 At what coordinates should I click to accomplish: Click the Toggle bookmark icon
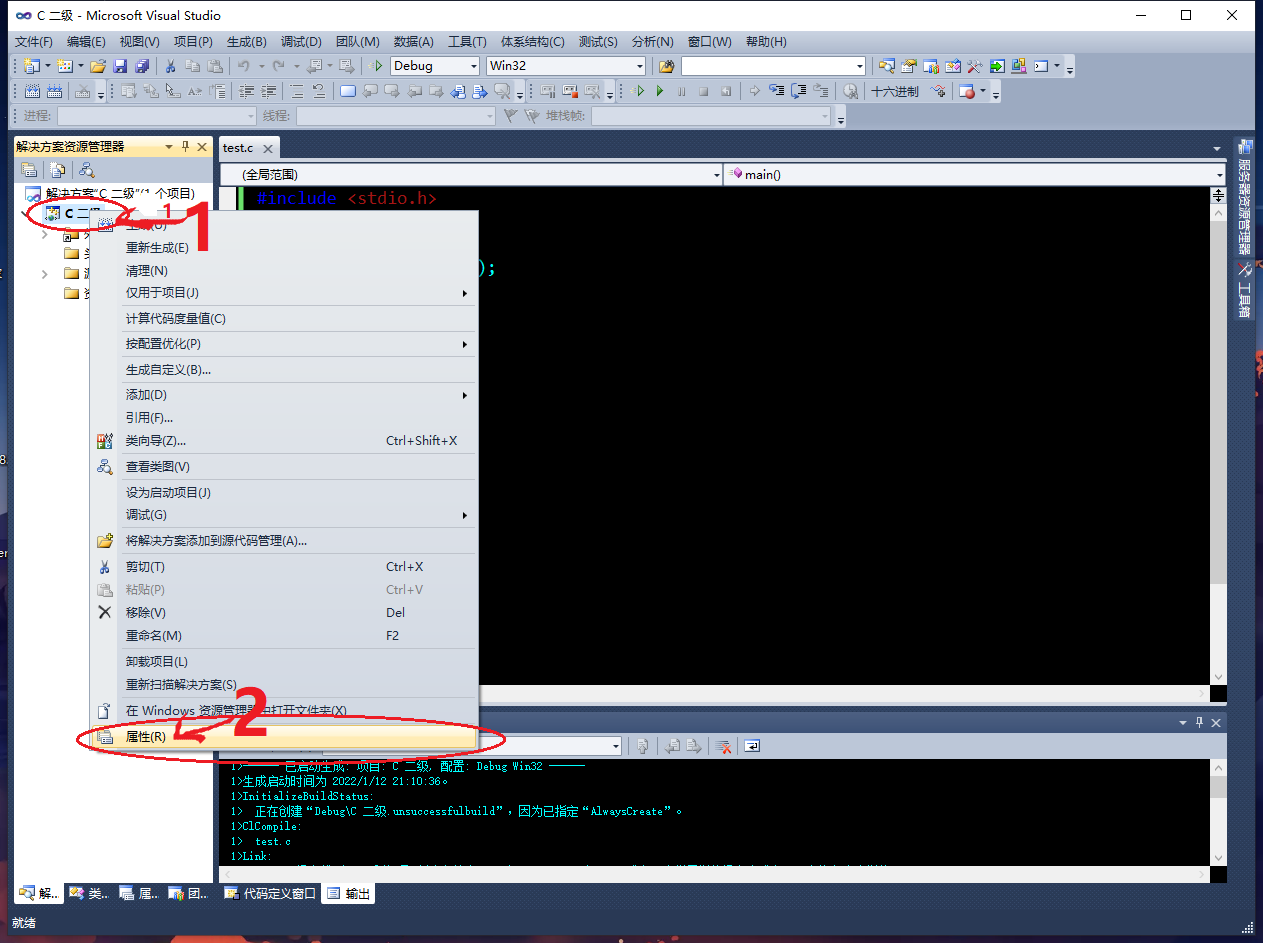[347, 91]
